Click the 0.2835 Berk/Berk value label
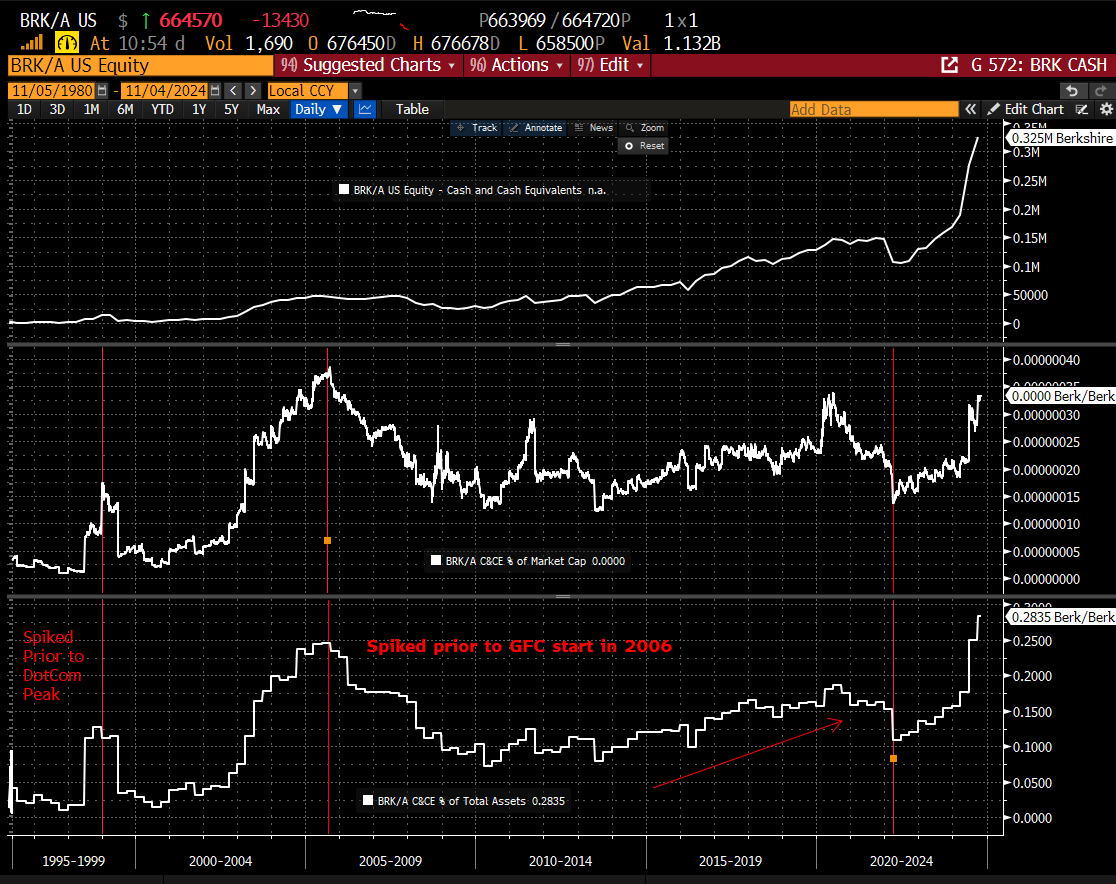Image resolution: width=1116 pixels, height=884 pixels. point(1060,617)
